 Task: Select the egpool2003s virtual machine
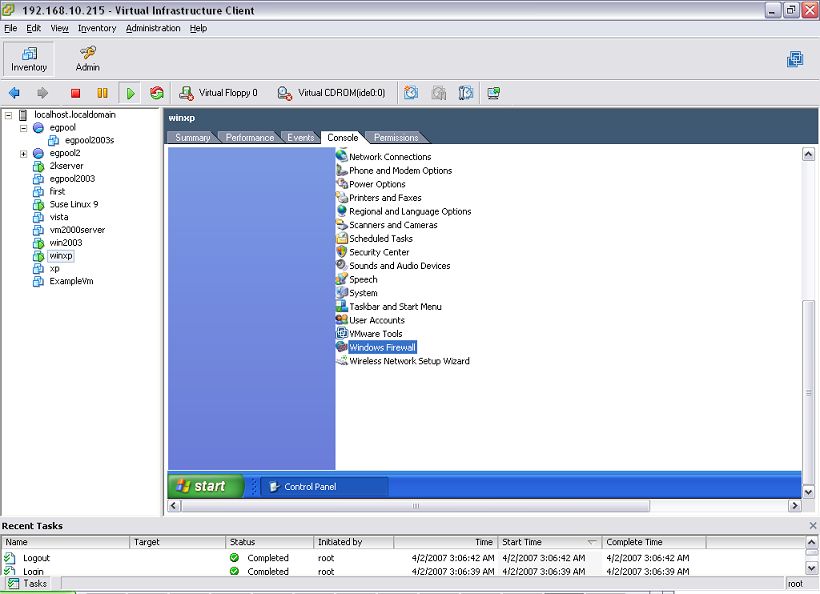point(81,140)
